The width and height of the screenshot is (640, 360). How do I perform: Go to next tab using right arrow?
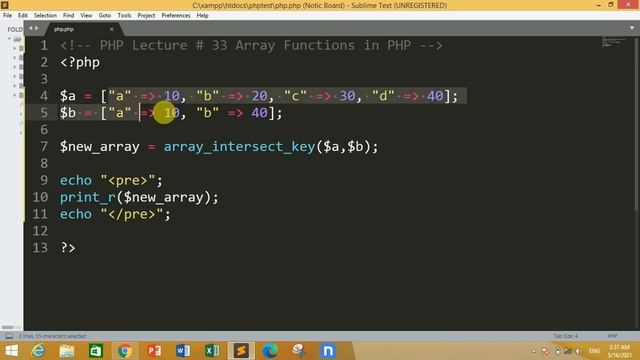point(37,28)
